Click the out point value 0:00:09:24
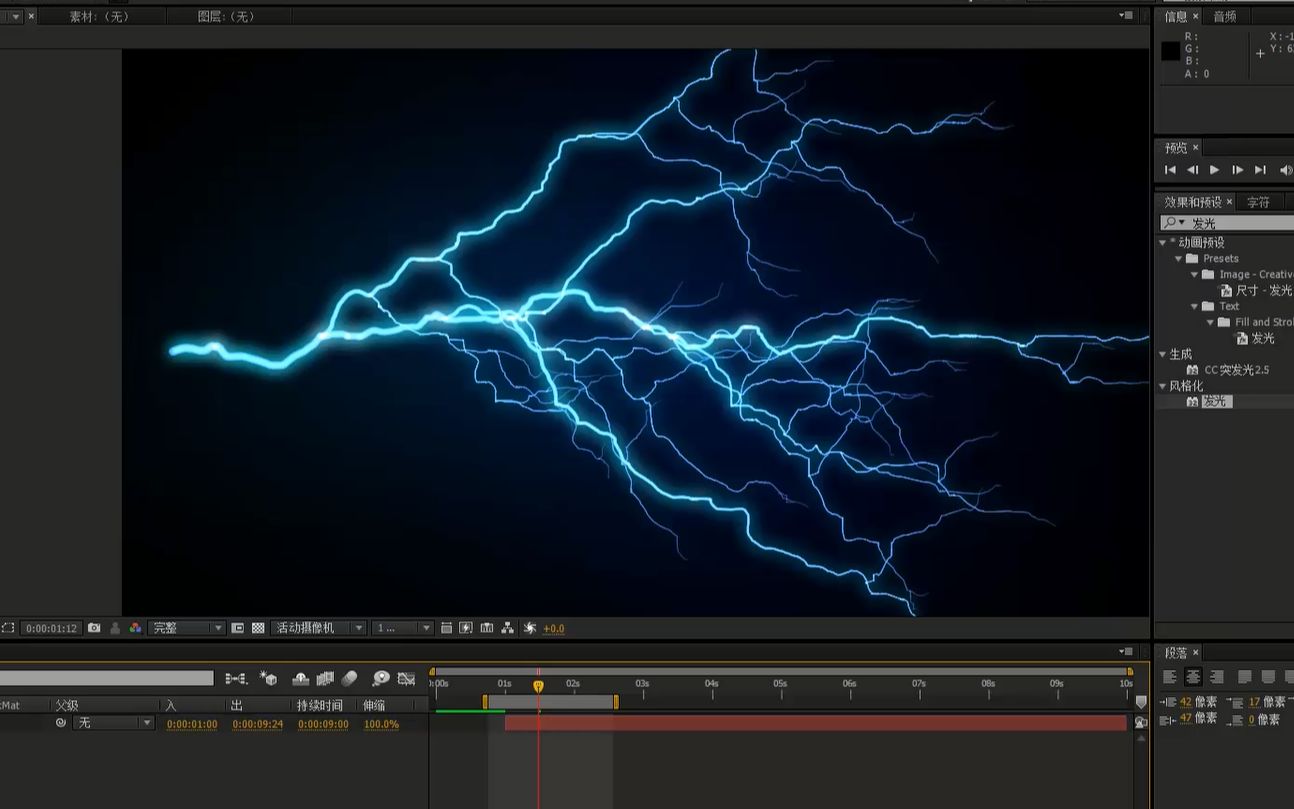 (x=258, y=724)
